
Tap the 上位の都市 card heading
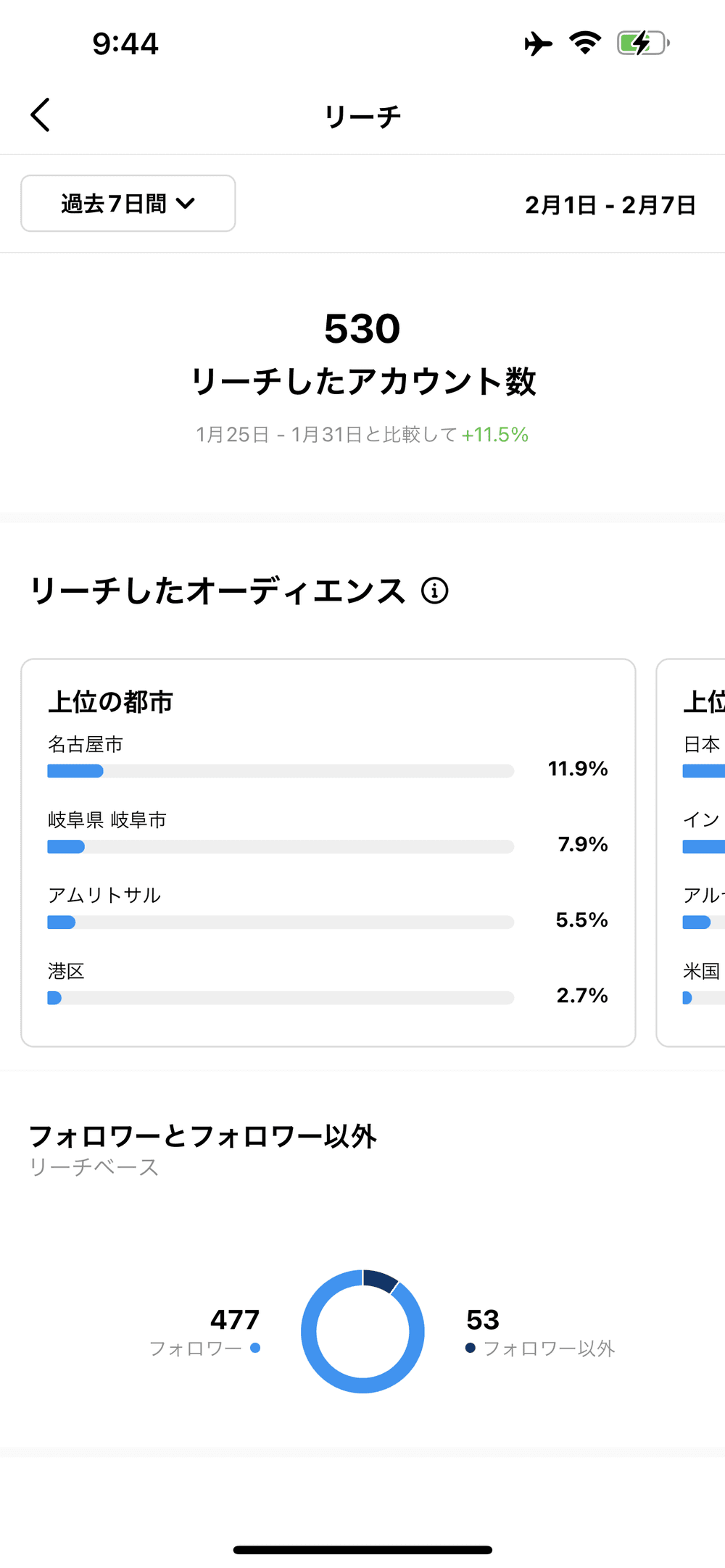(x=111, y=701)
